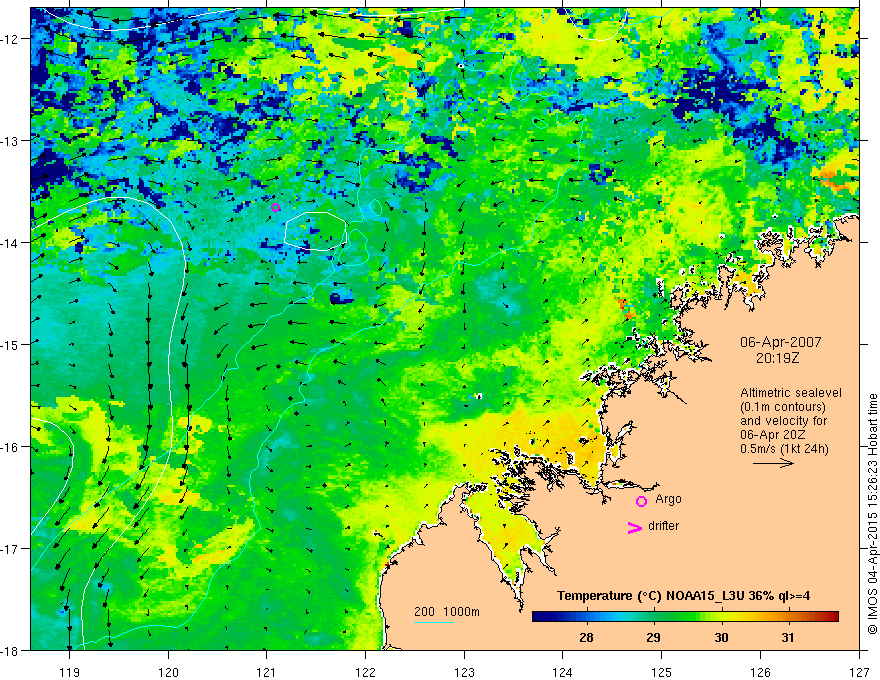Click the '200 1000m' depth contour label
The height and width of the screenshot is (680, 880).
pyautogui.click(x=447, y=612)
